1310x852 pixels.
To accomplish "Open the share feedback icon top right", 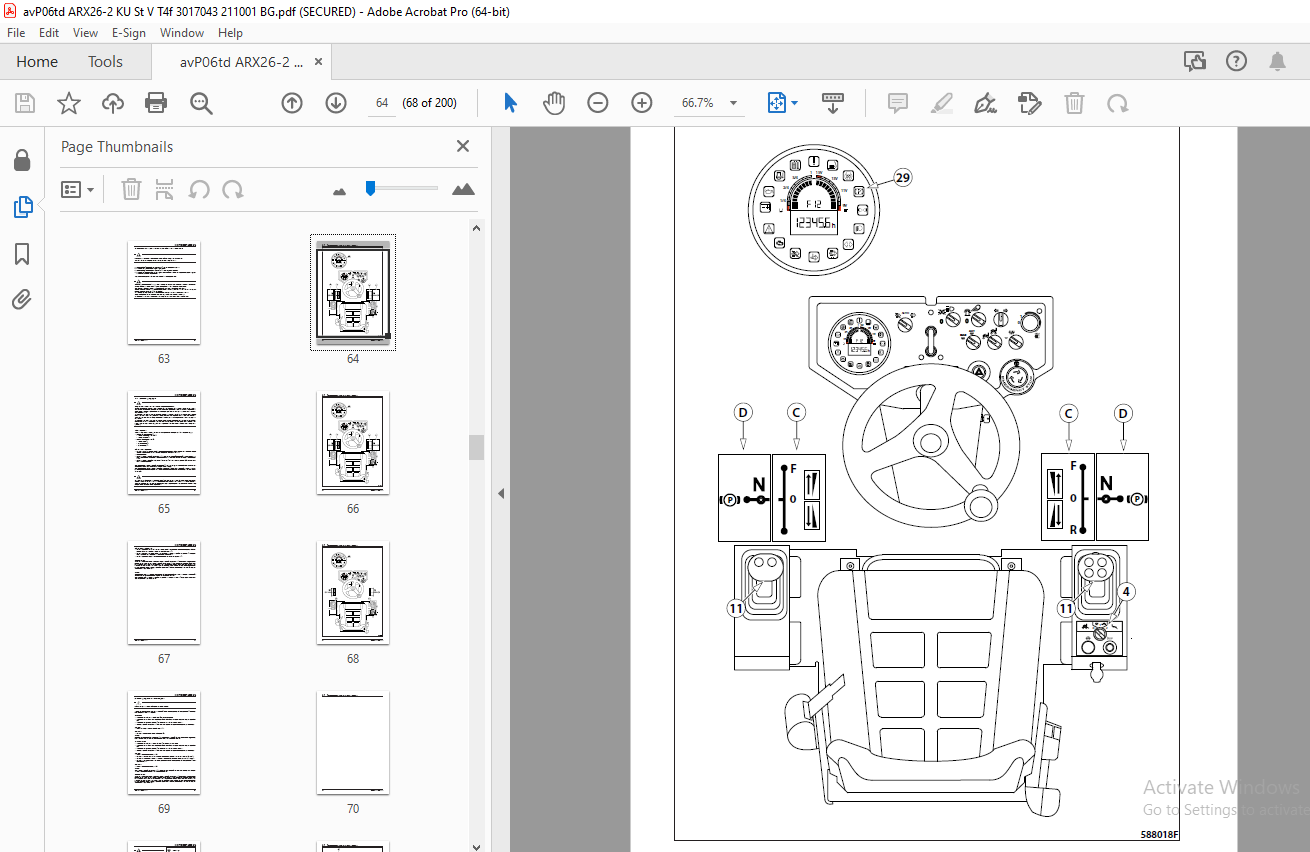I will coord(1195,62).
